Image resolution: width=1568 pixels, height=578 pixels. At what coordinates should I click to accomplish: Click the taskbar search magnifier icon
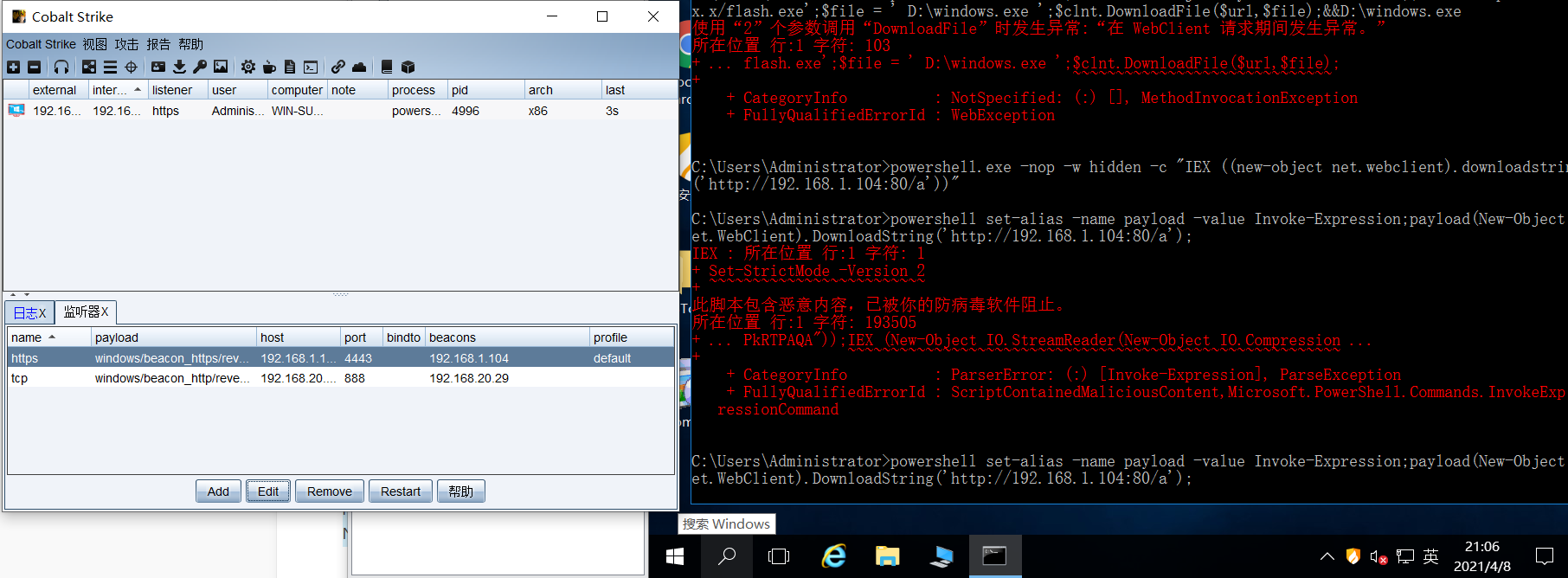pos(727,556)
